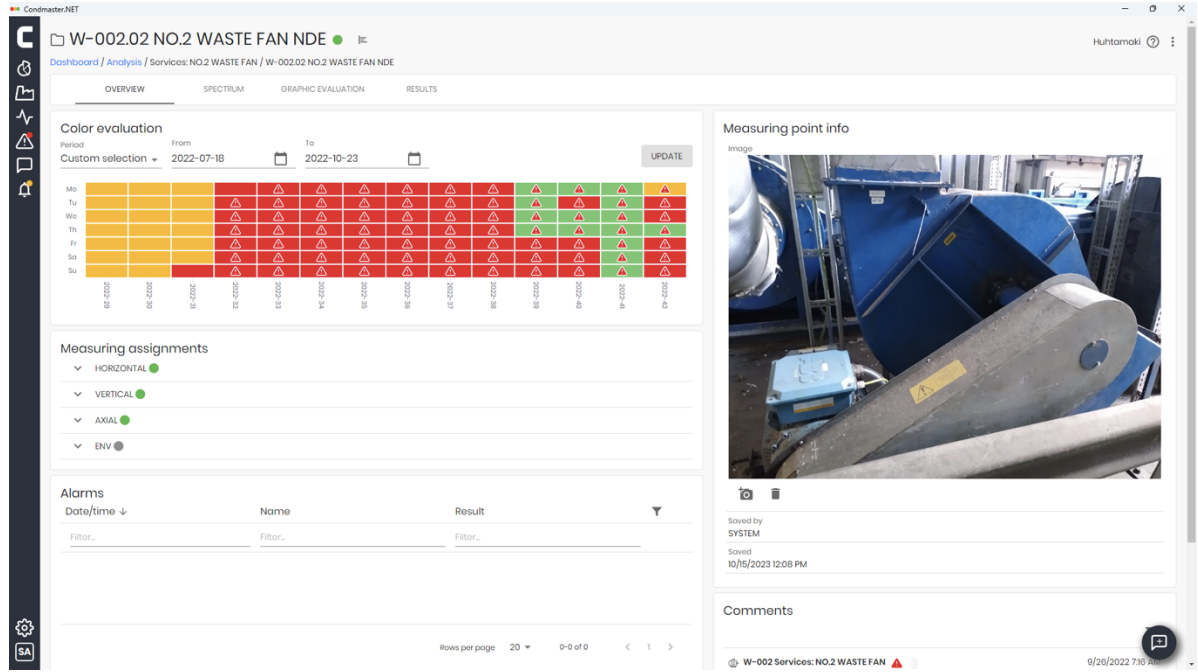Open the notifications bell in sidebar

coord(24,189)
